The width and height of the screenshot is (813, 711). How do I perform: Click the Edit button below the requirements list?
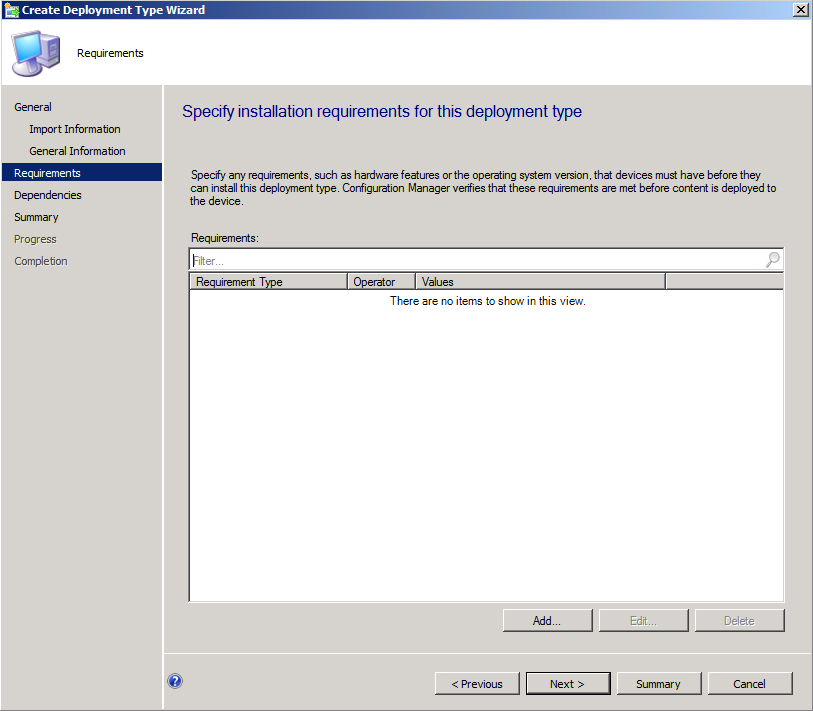point(643,620)
